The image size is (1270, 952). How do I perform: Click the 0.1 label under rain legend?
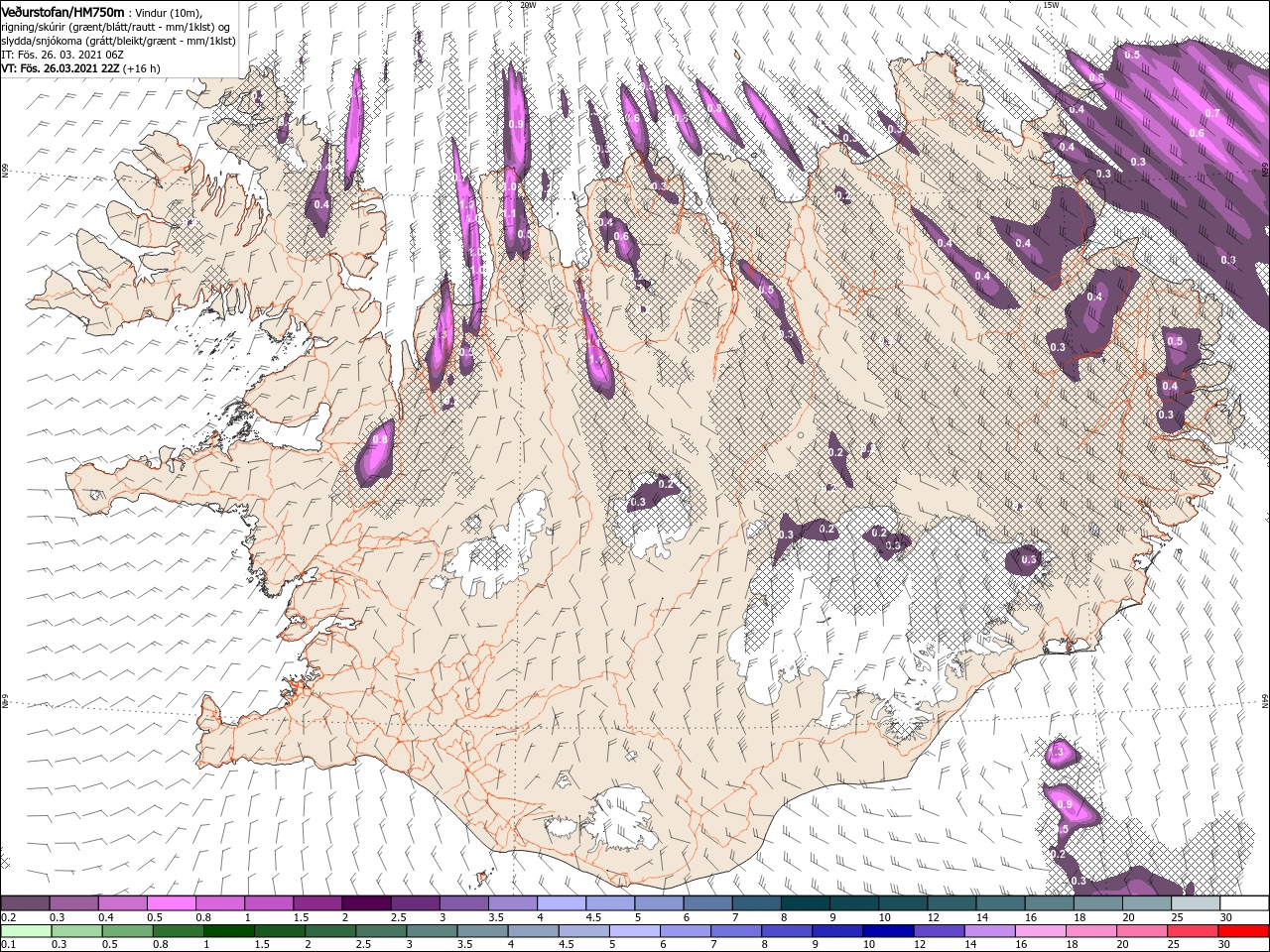click(x=9, y=945)
